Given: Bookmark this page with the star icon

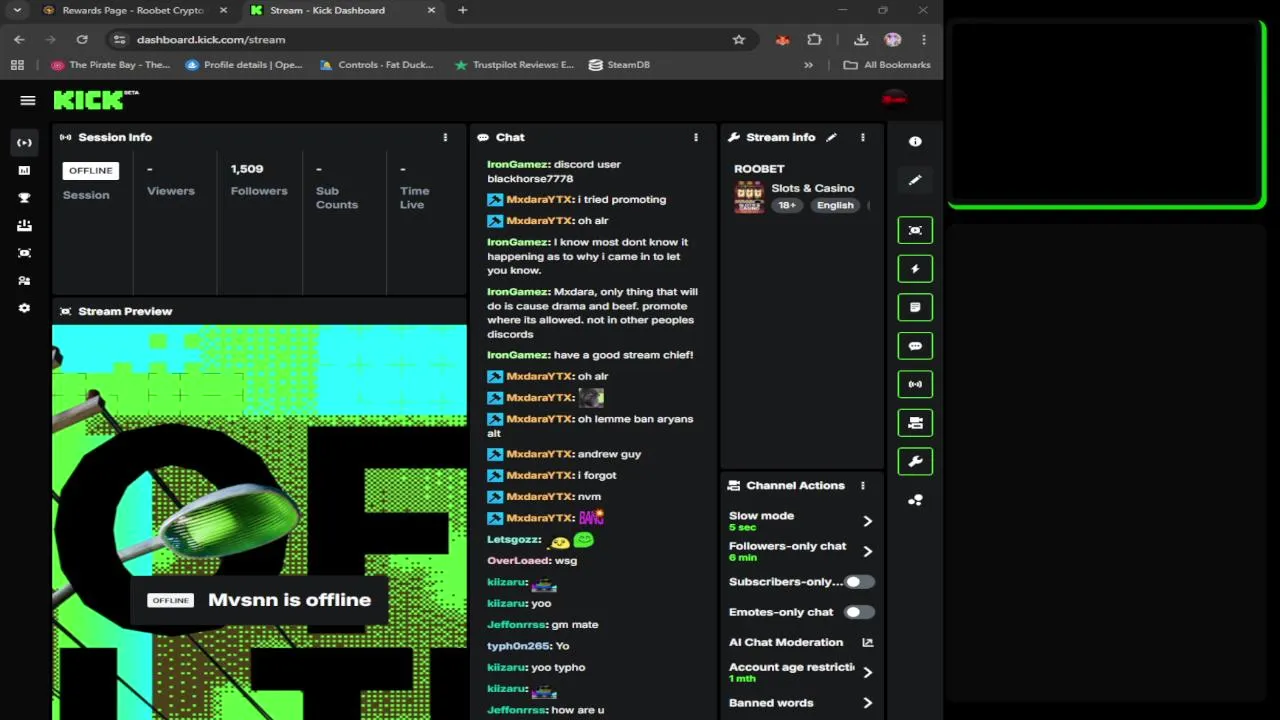Looking at the screenshot, I should [x=739, y=39].
